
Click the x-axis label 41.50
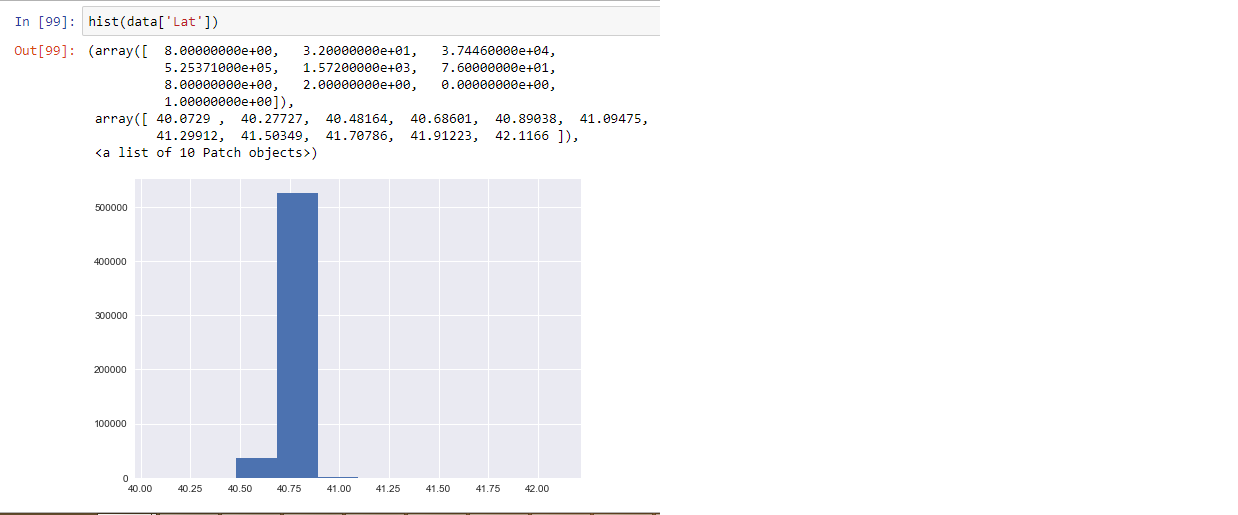pyautogui.click(x=438, y=489)
